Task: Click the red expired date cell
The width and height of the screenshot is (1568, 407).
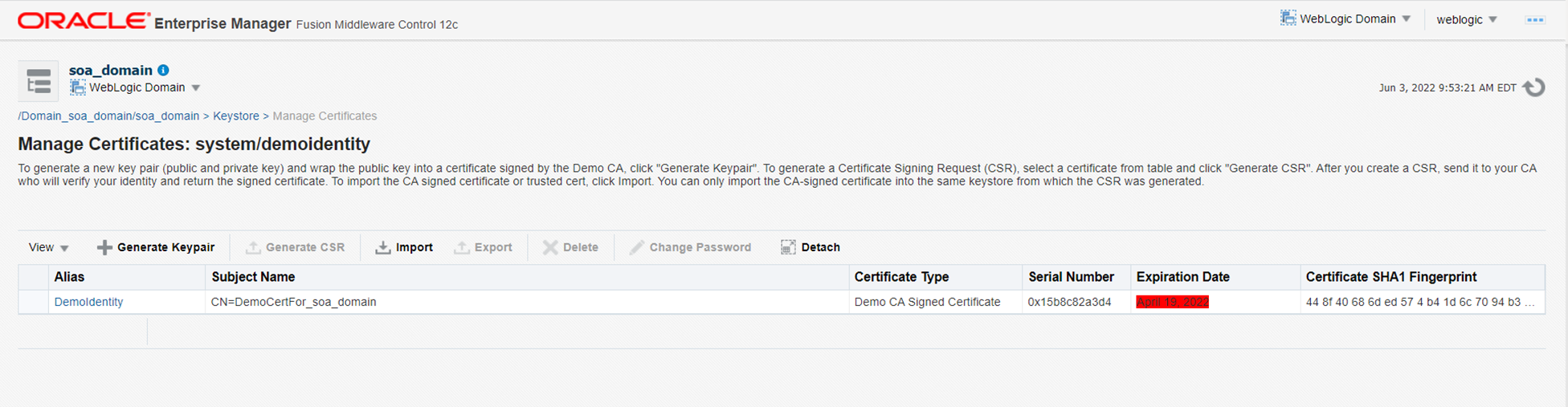Action: tap(1172, 302)
